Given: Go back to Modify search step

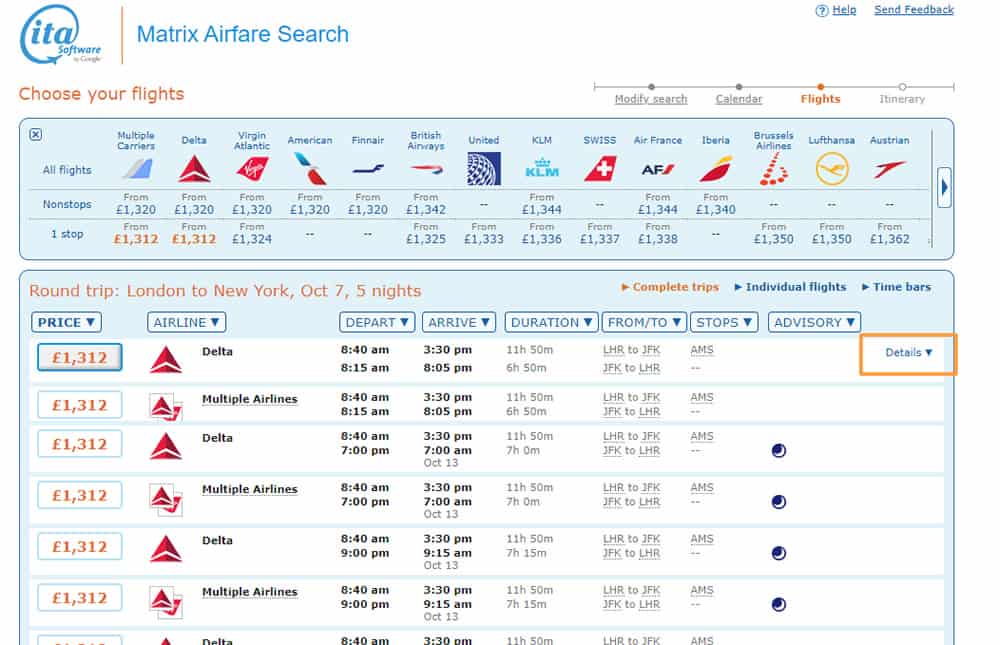Looking at the screenshot, I should tap(651, 99).
